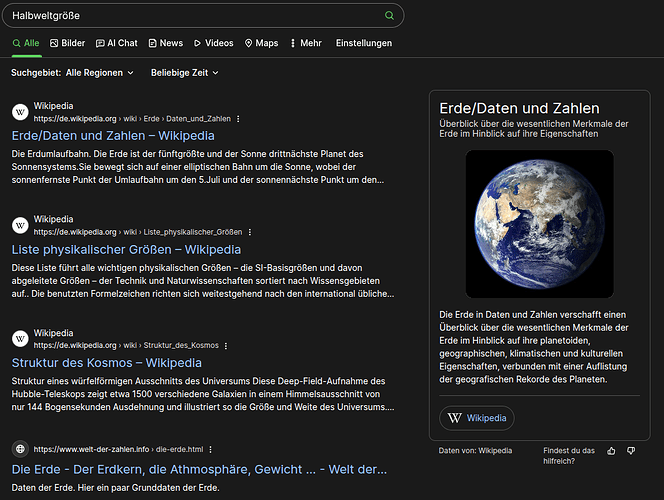Click the Wikipedia button in the info panel
664x500 pixels.
point(477,418)
